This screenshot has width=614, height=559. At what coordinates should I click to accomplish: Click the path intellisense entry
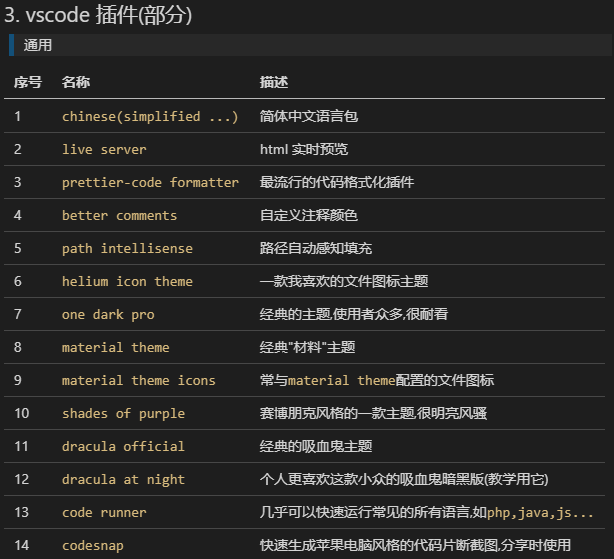127,248
